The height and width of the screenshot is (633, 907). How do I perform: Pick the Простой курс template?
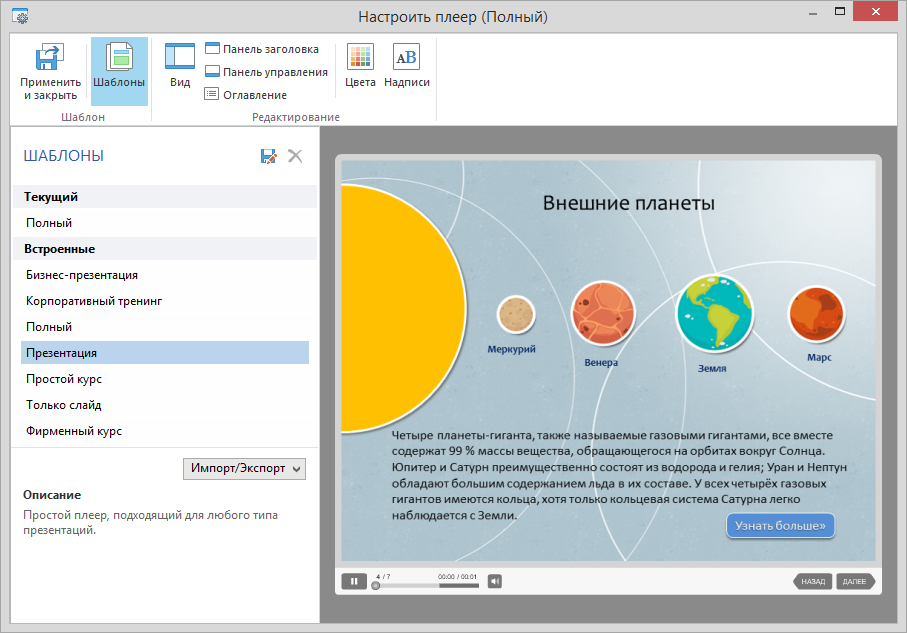click(165, 379)
